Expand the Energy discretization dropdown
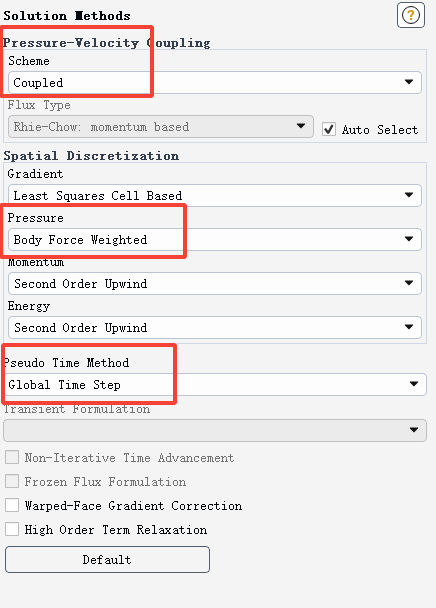This screenshot has height=608, width=436. pos(215,328)
